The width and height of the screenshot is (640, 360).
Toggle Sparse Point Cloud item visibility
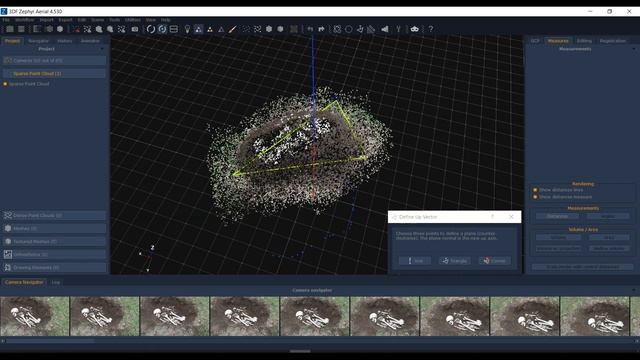pos(5,84)
